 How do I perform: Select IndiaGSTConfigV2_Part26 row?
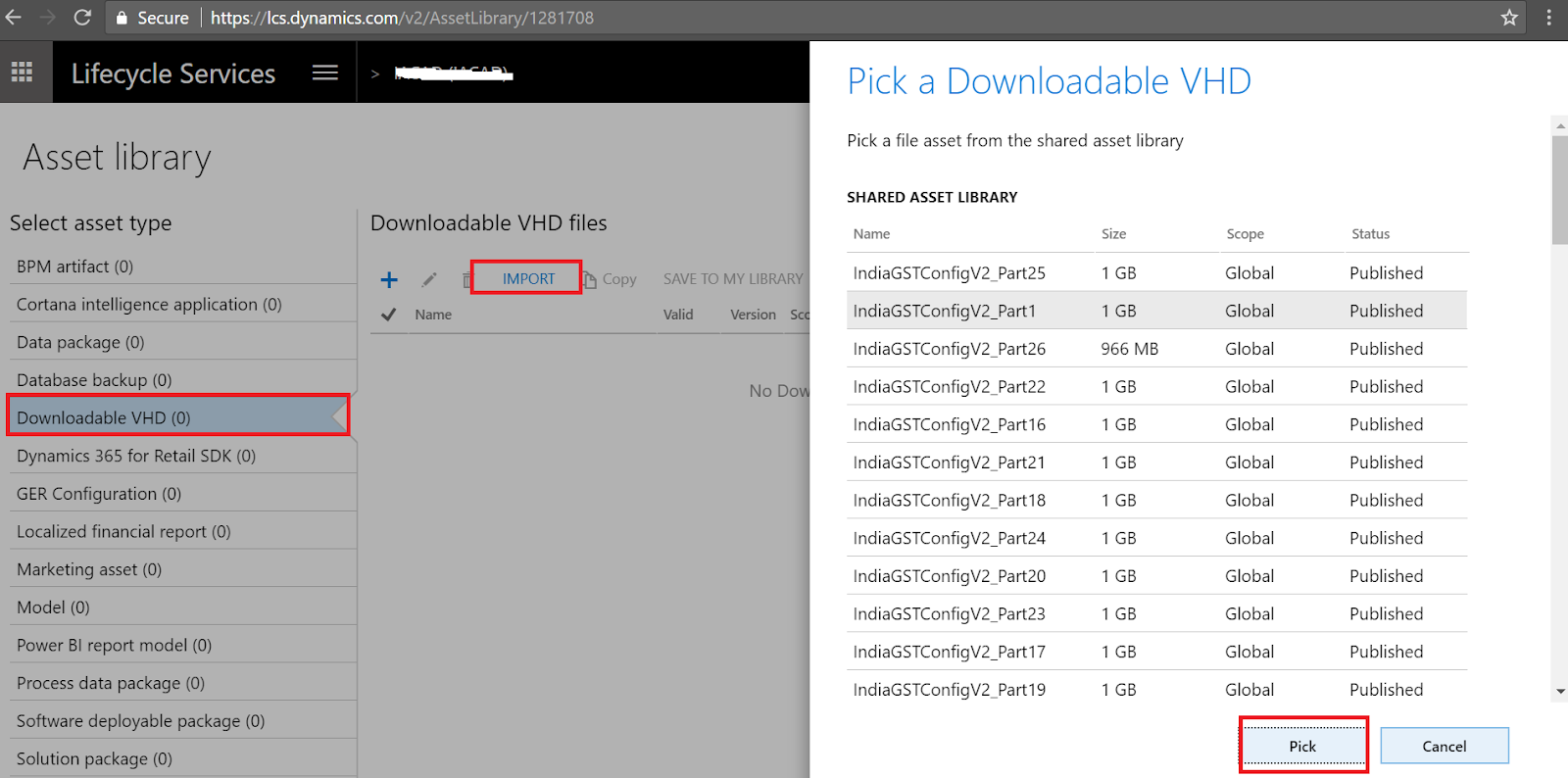(x=1156, y=349)
